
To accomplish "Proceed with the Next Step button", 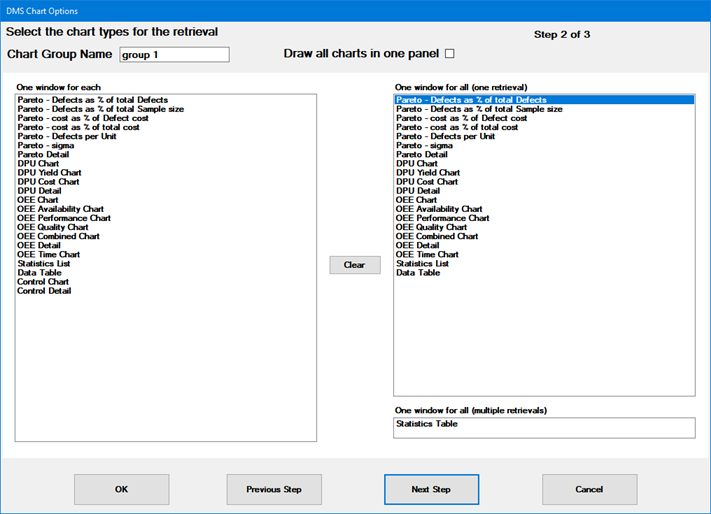I will click(431, 489).
